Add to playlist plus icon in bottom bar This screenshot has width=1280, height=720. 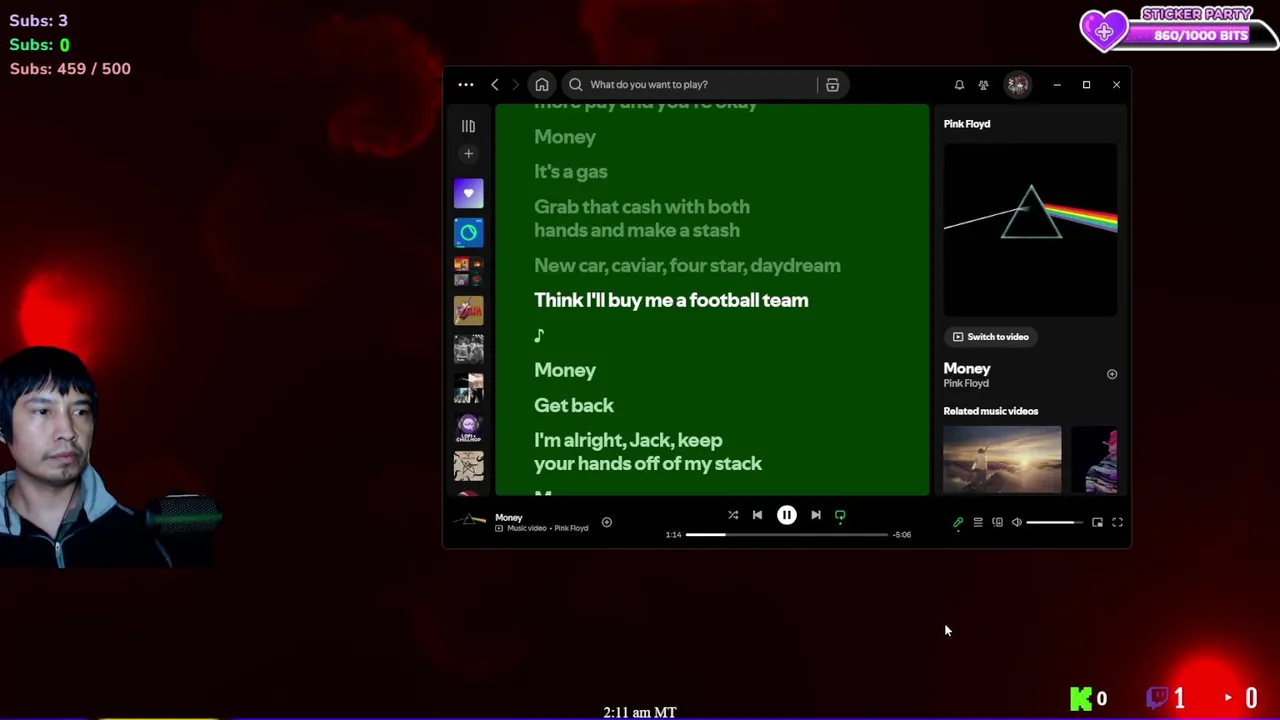click(x=606, y=522)
